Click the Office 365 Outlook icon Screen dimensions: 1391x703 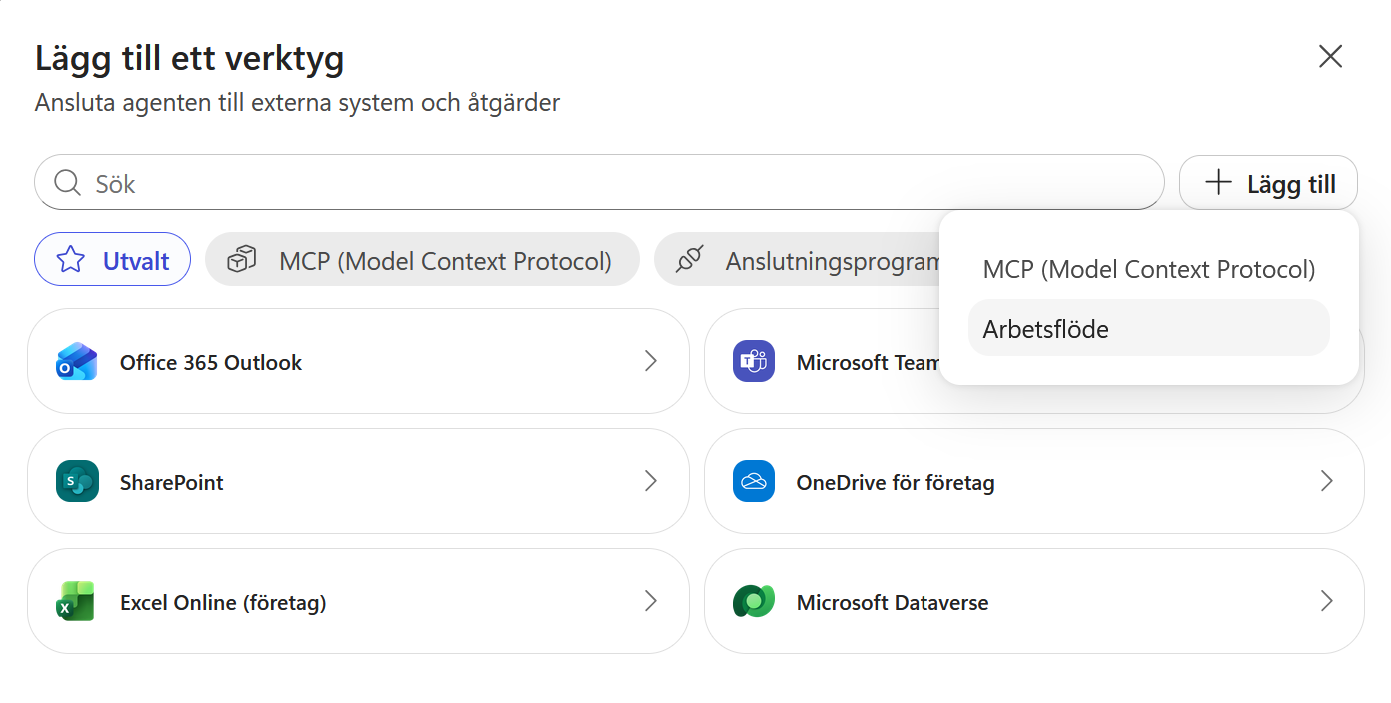77,362
